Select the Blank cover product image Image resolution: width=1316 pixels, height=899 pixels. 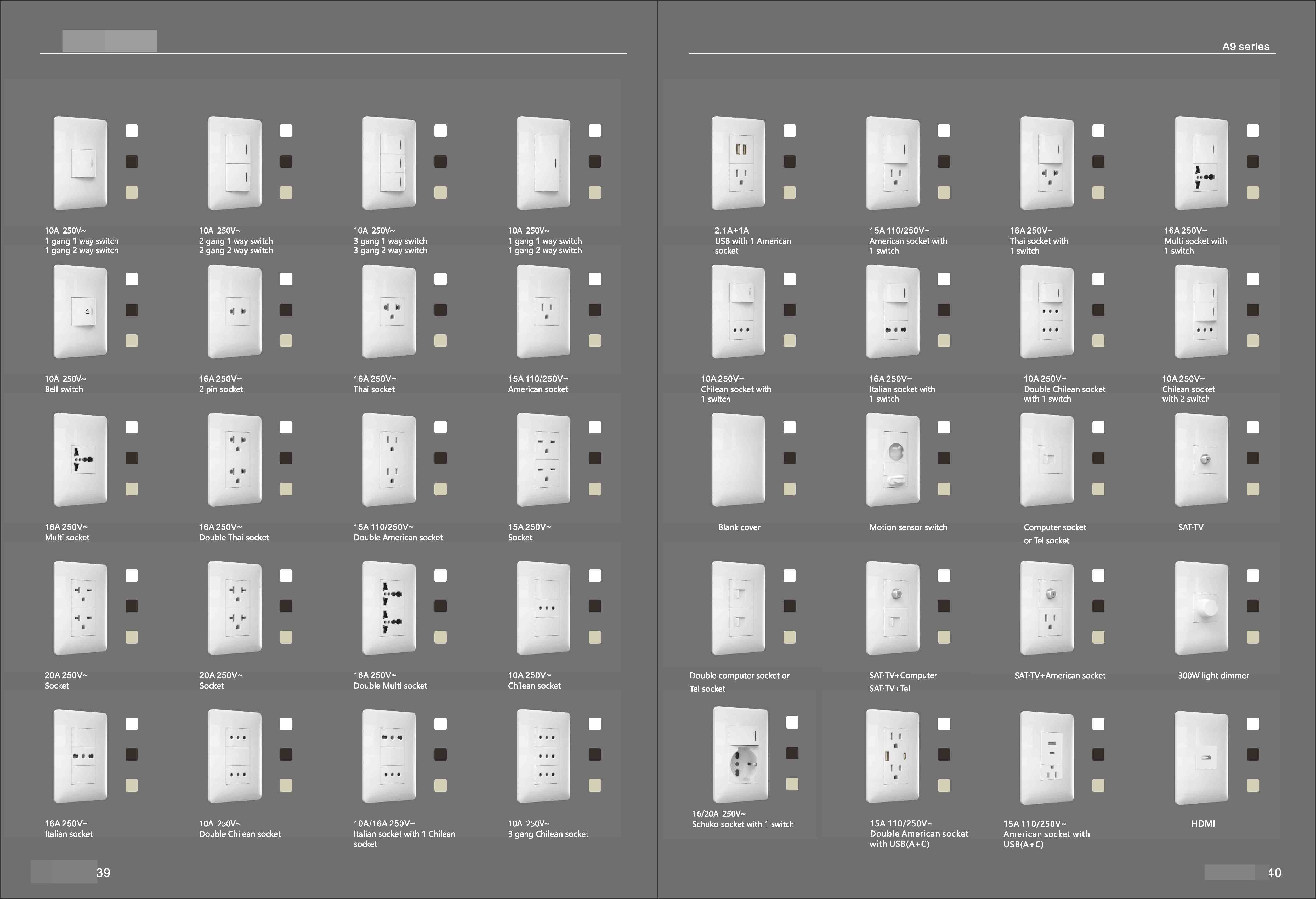click(738, 460)
